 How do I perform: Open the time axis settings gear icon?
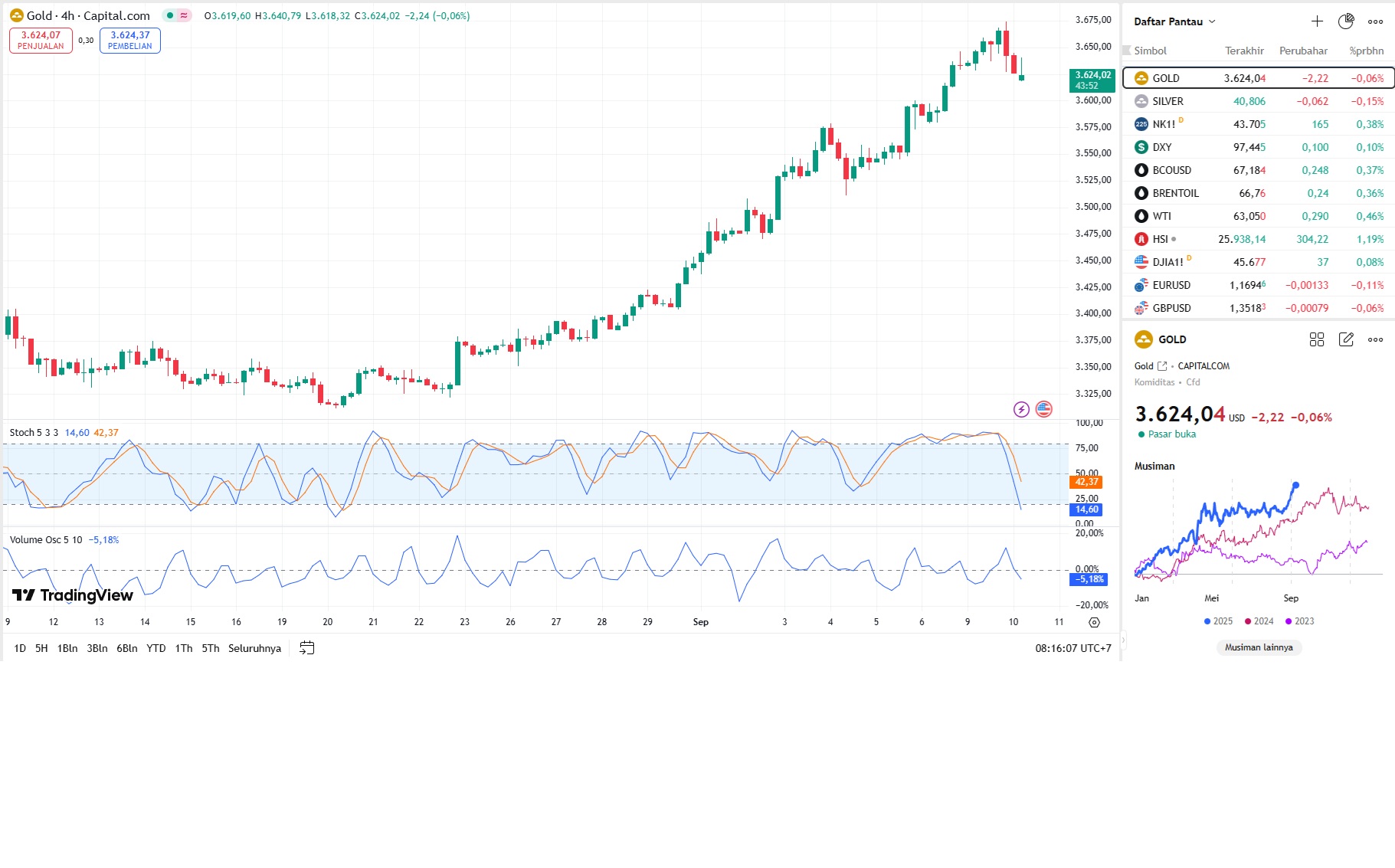pyautogui.click(x=1094, y=622)
